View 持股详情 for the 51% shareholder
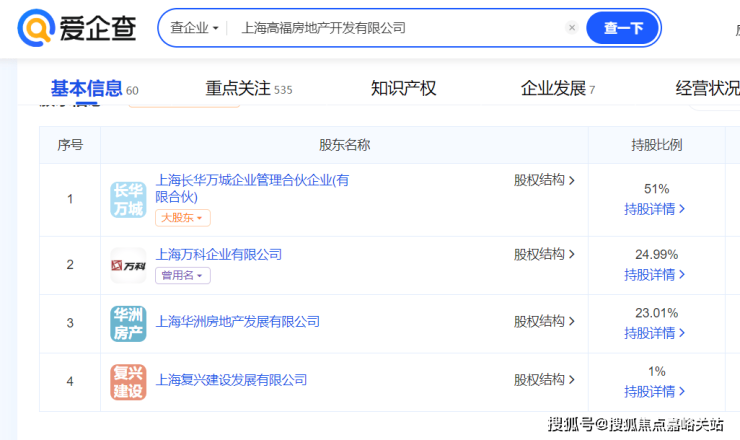Image resolution: width=740 pixels, height=440 pixels. [654, 209]
